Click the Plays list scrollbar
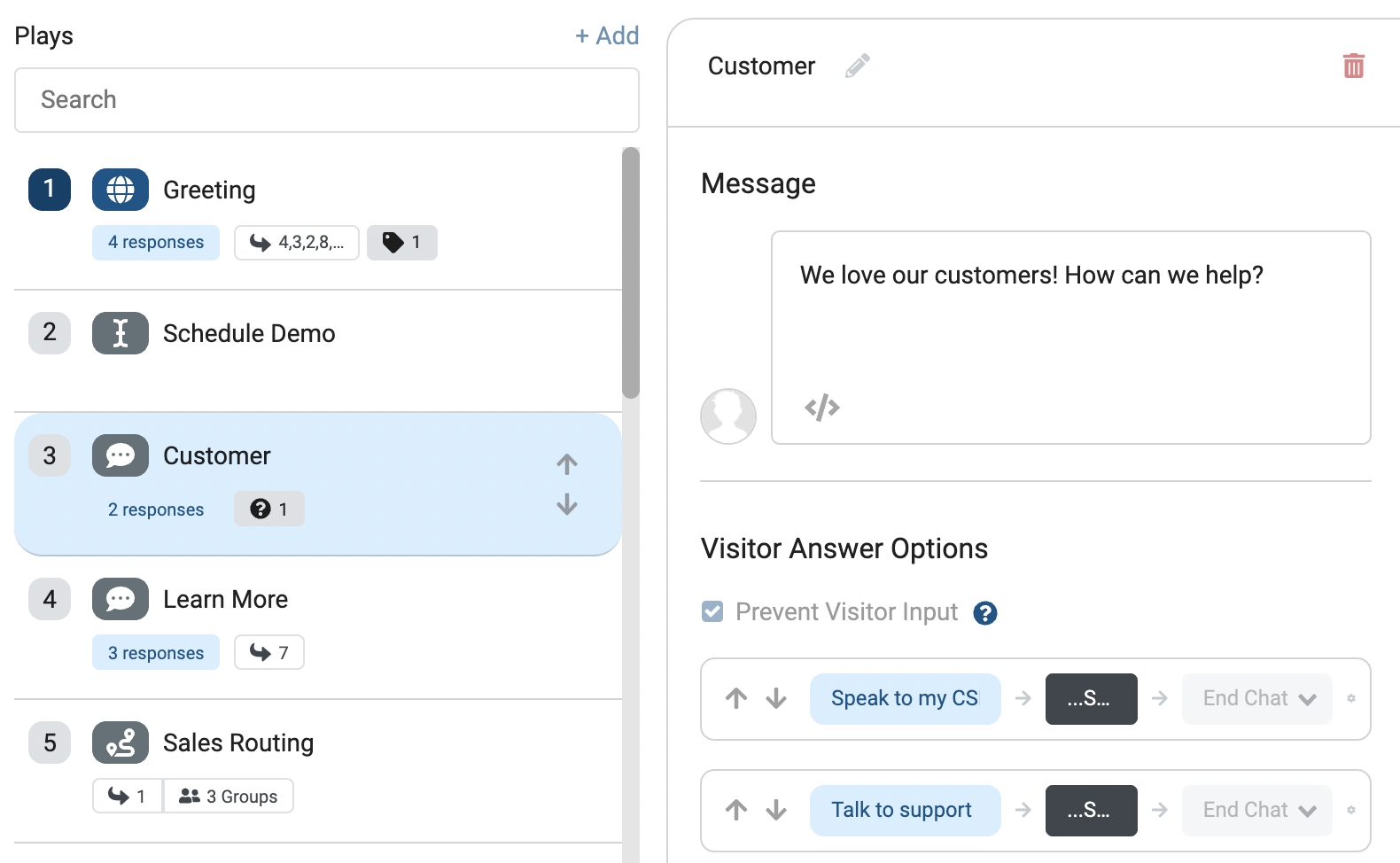Screen dimensions: 1400x863 click(x=630, y=273)
